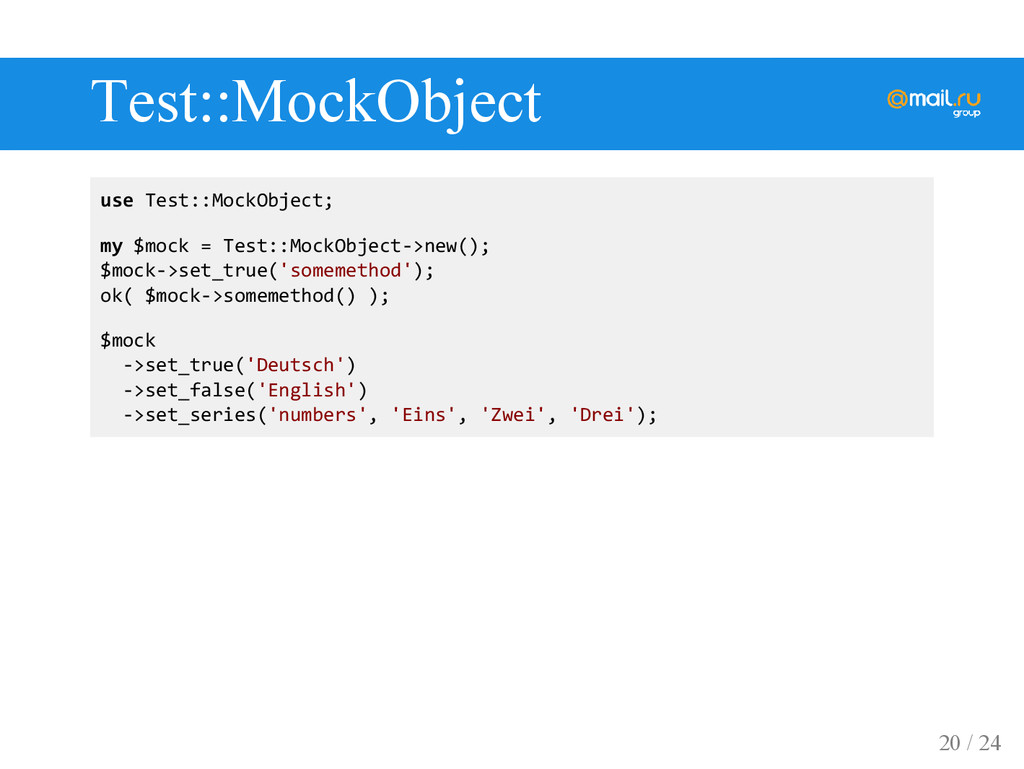Viewport: 1024px width, 769px height.
Task: Click the 'Eins' string literal
Action: pos(423,415)
